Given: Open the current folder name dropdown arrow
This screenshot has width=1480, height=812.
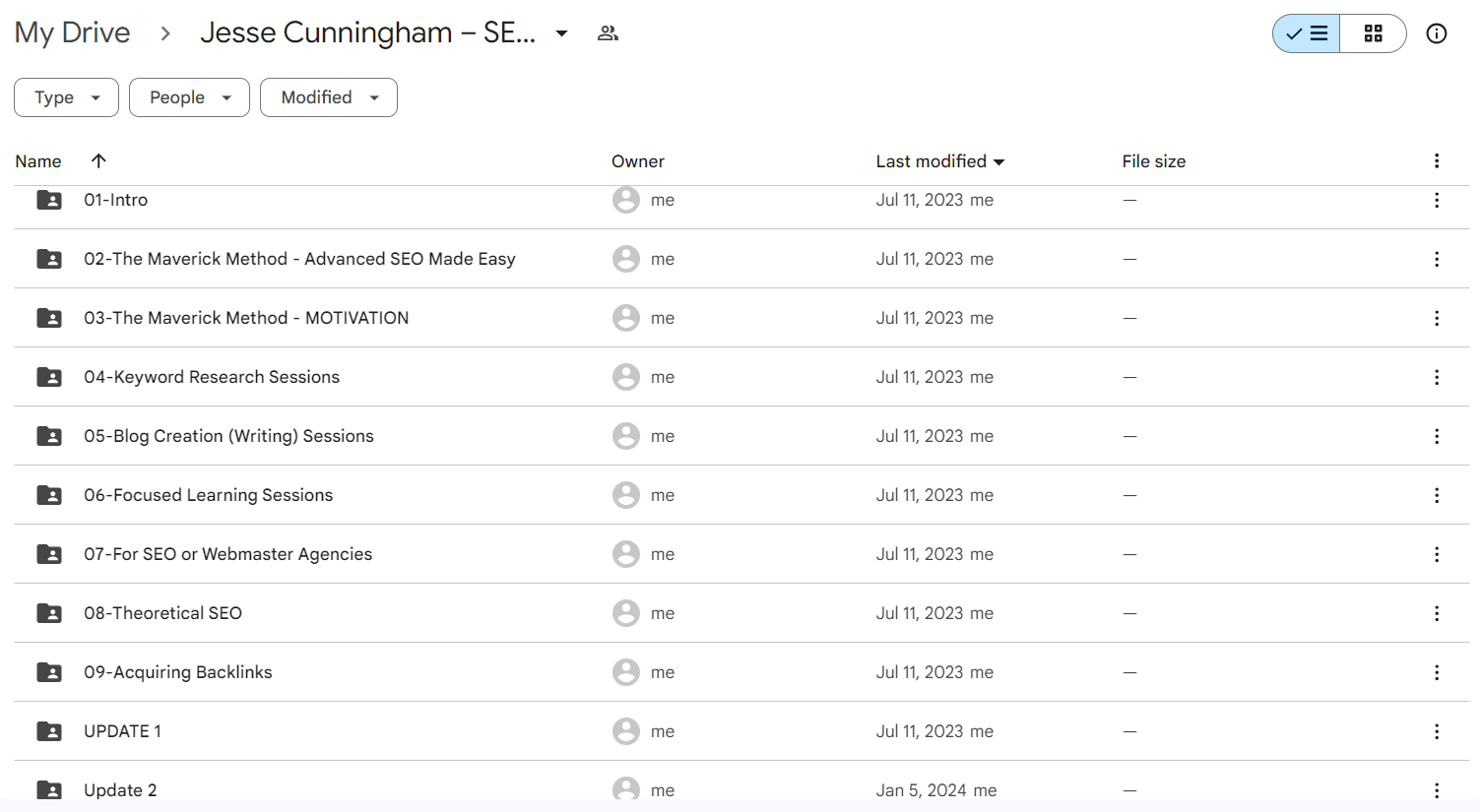Looking at the screenshot, I should pos(561,33).
